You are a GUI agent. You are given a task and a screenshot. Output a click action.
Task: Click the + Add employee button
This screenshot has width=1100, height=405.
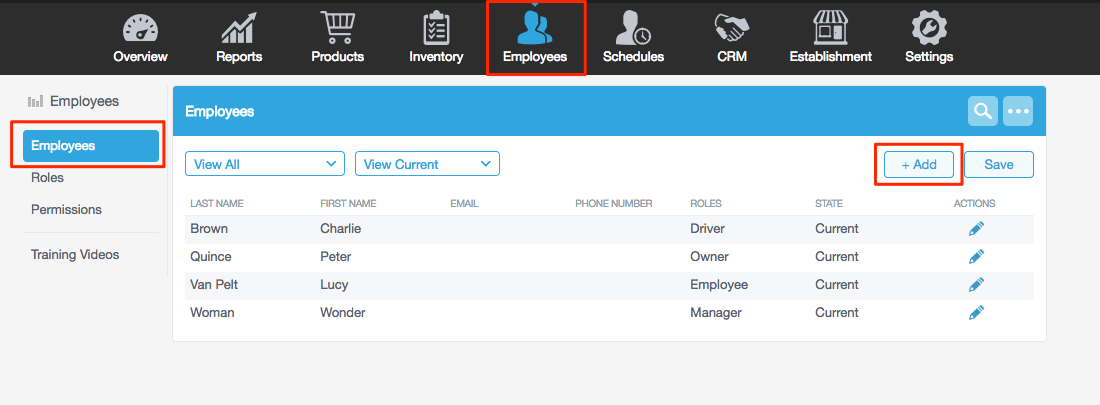click(x=919, y=165)
